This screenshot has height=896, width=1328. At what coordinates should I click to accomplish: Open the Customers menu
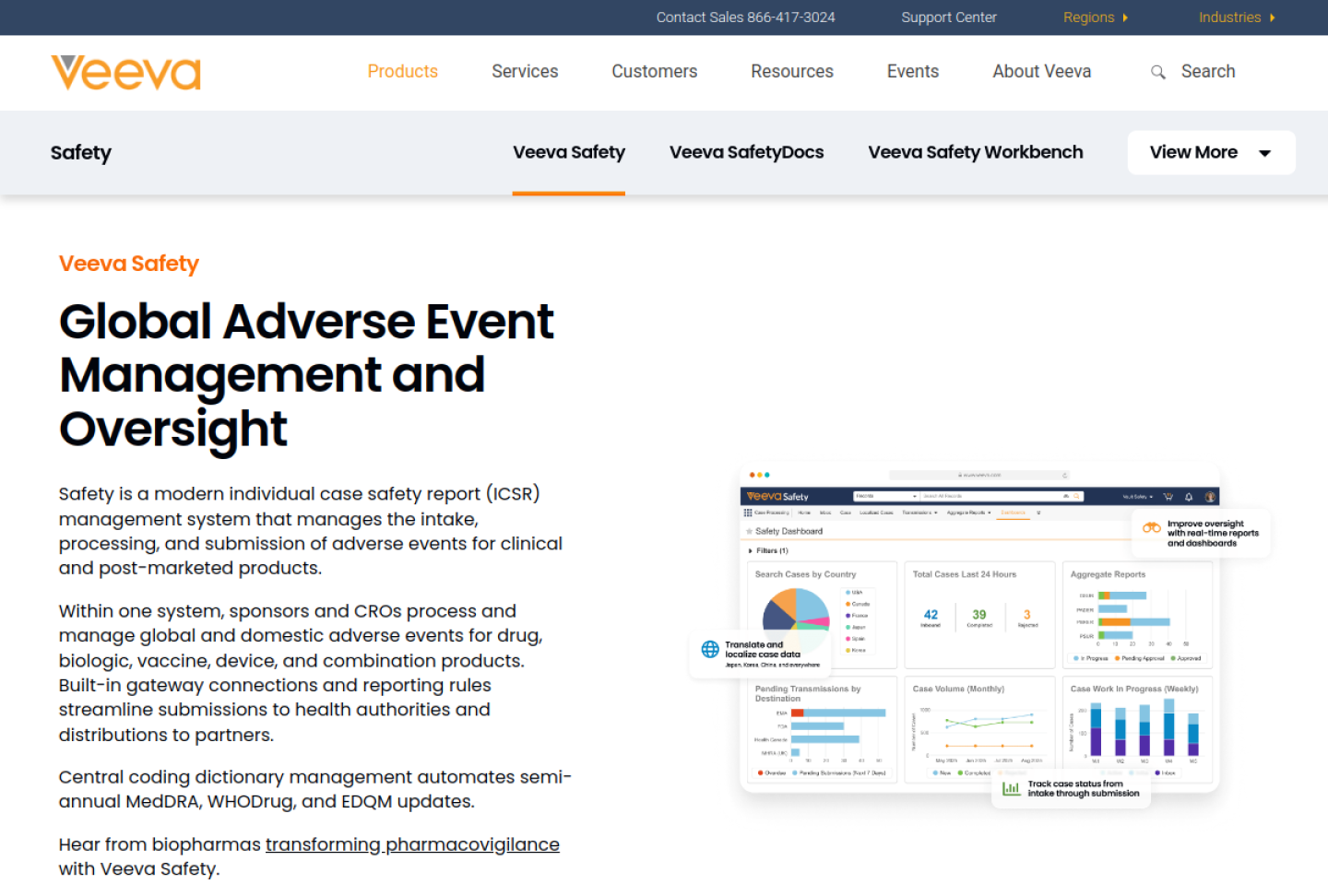point(655,72)
